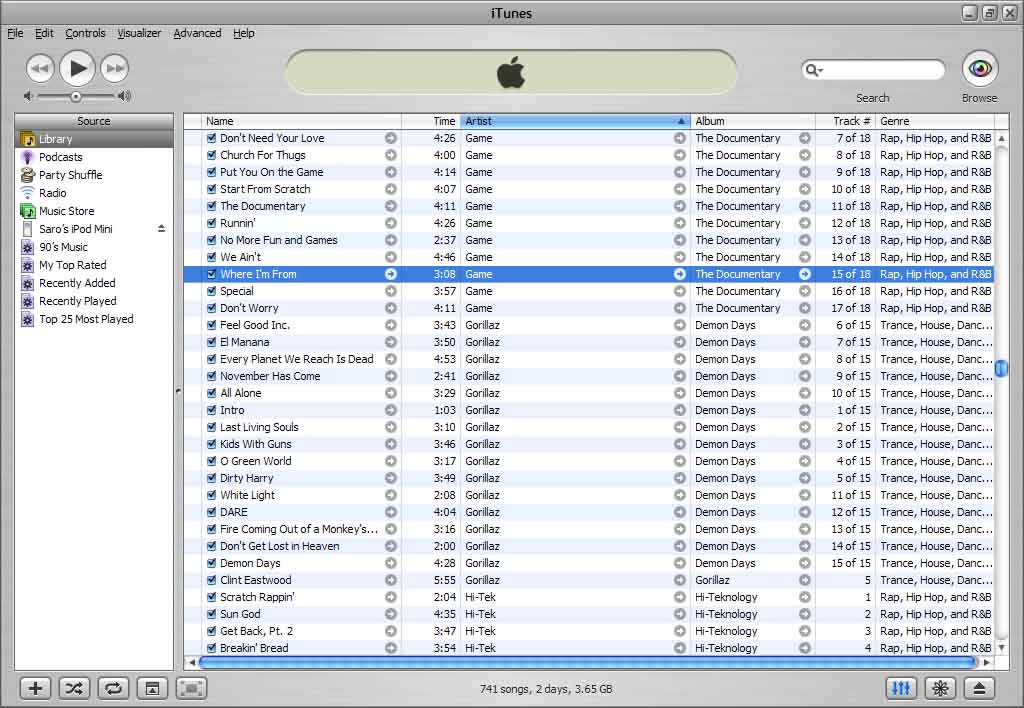Skip to the next track
Viewport: 1024px width, 708px height.
(x=115, y=68)
